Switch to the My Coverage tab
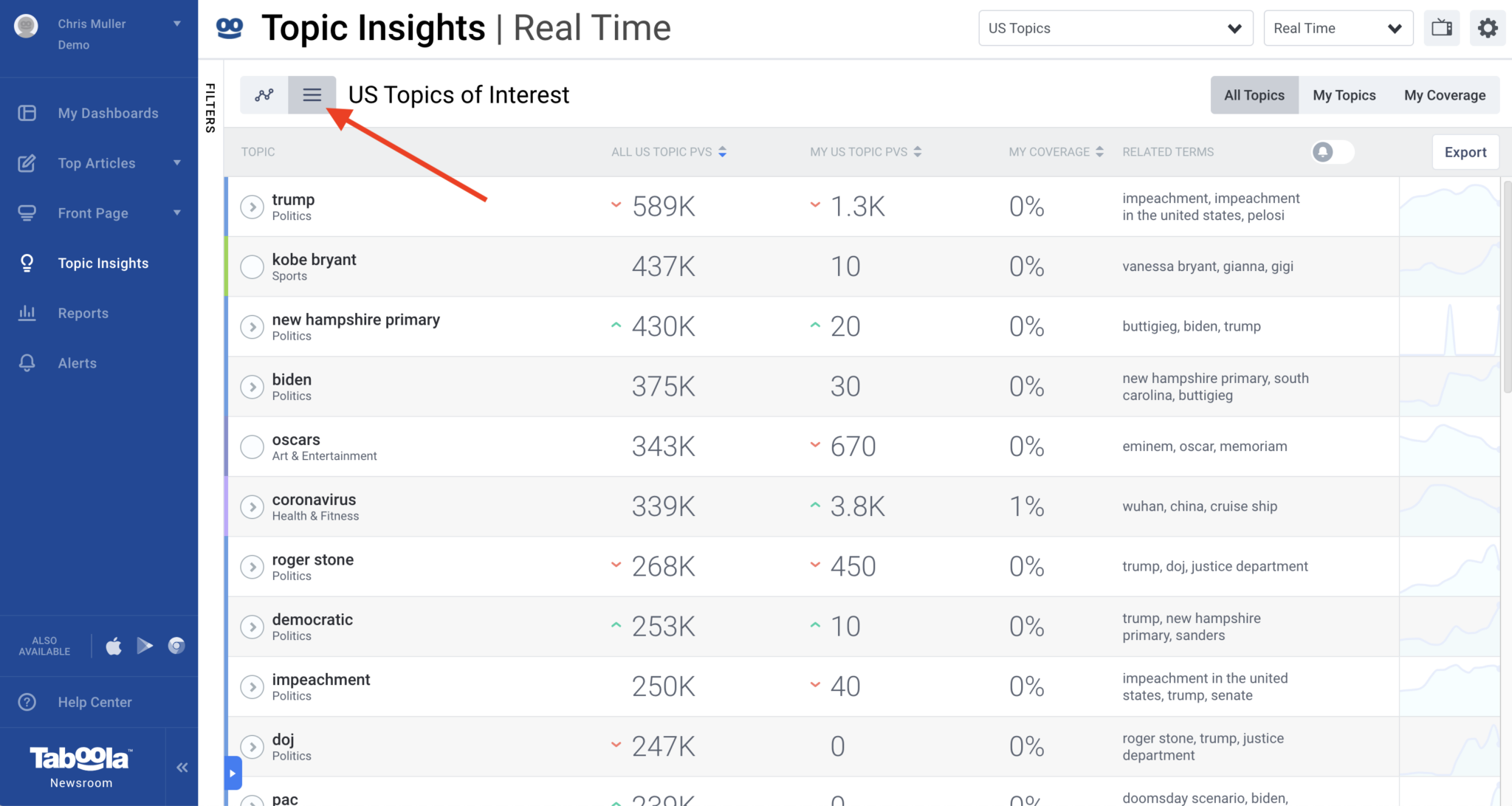Image resolution: width=1512 pixels, height=806 pixels. coord(1444,94)
